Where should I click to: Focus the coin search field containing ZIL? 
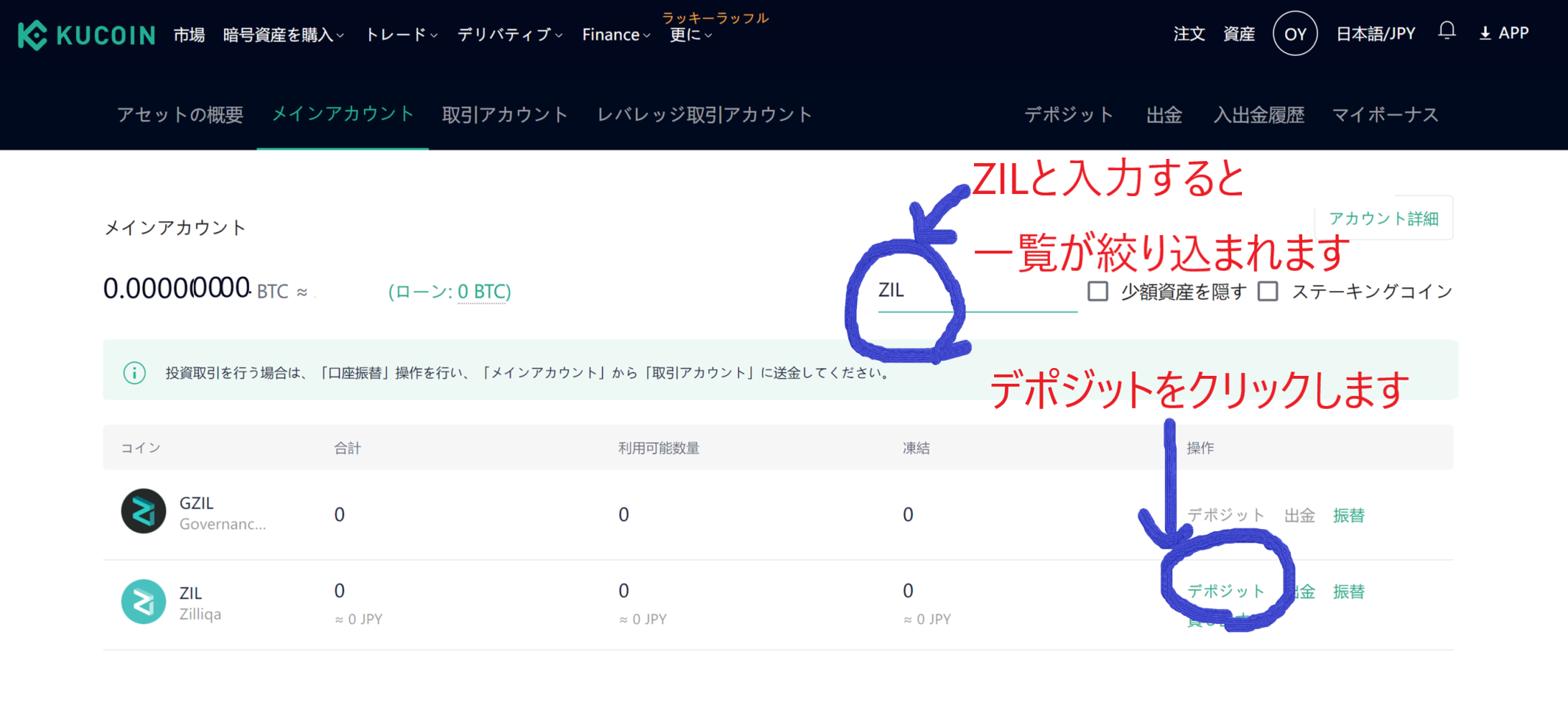pos(977,291)
